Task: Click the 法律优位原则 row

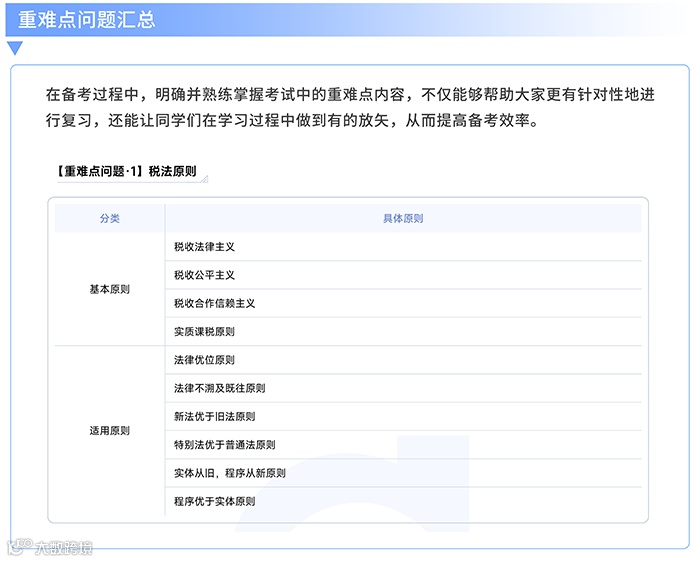Action: click(403, 360)
